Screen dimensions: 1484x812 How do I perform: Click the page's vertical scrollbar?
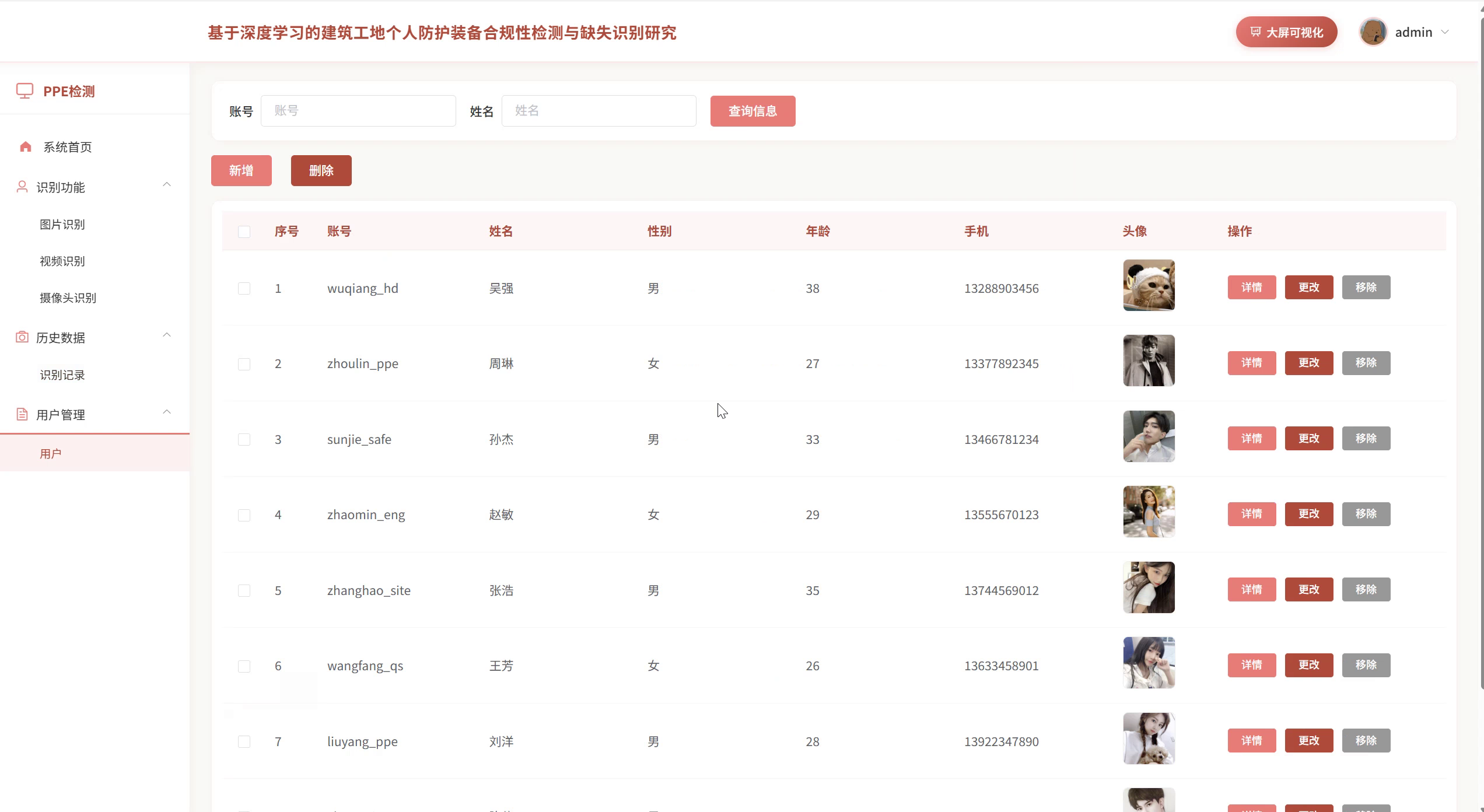coord(1481,350)
